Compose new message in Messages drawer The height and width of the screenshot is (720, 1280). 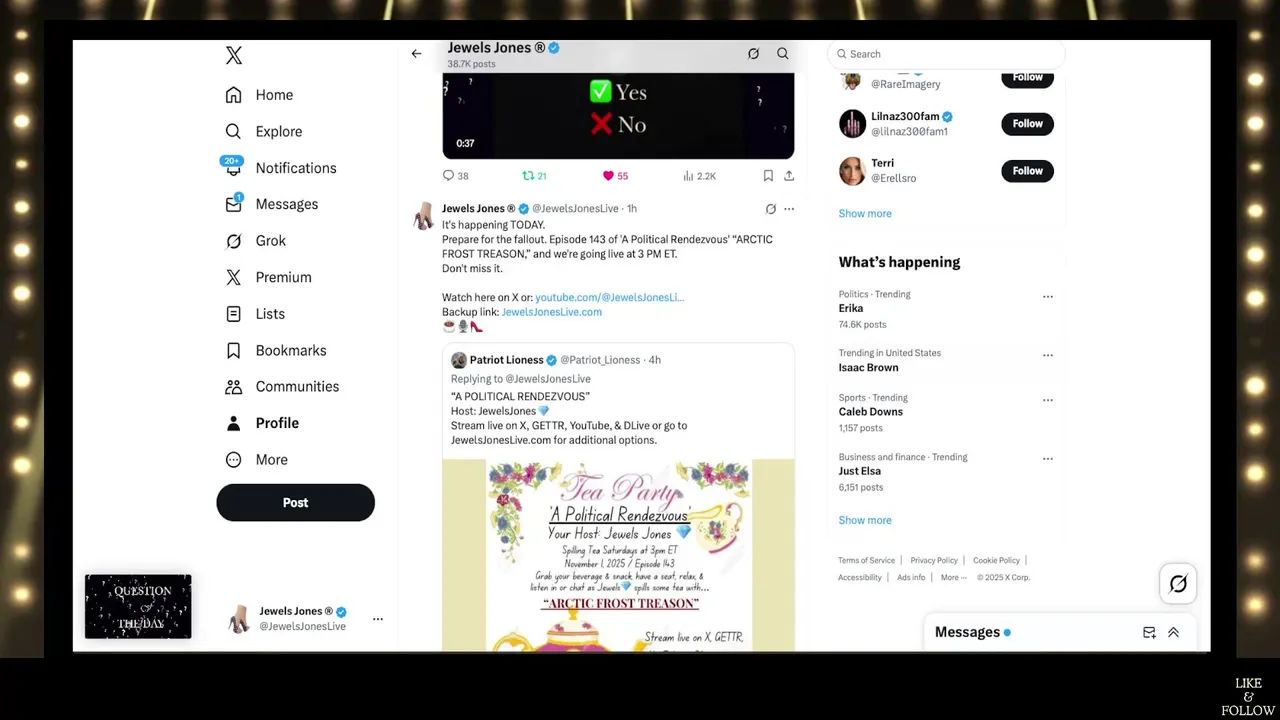1149,633
